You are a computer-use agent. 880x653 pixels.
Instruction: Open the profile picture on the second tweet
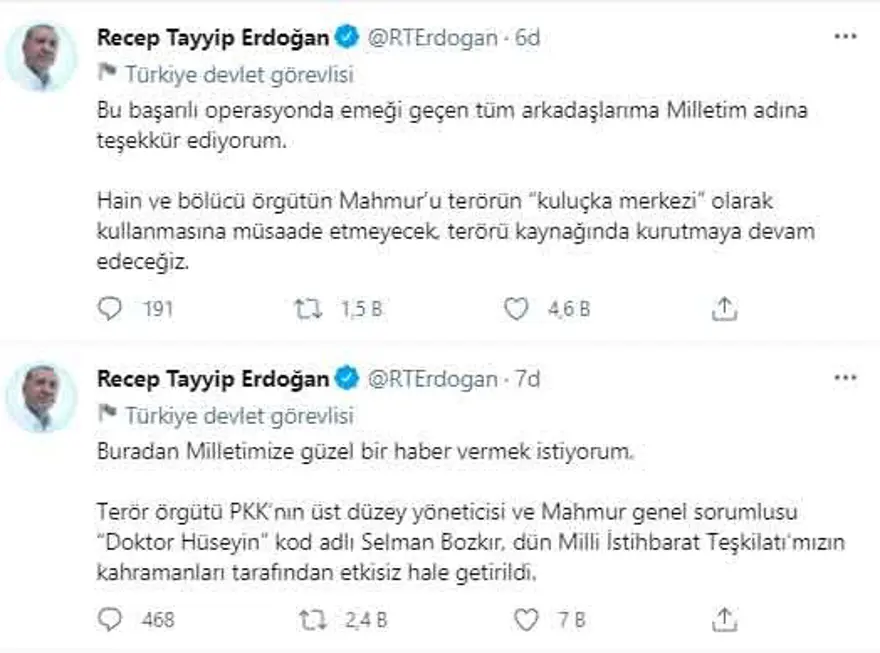click(x=41, y=397)
